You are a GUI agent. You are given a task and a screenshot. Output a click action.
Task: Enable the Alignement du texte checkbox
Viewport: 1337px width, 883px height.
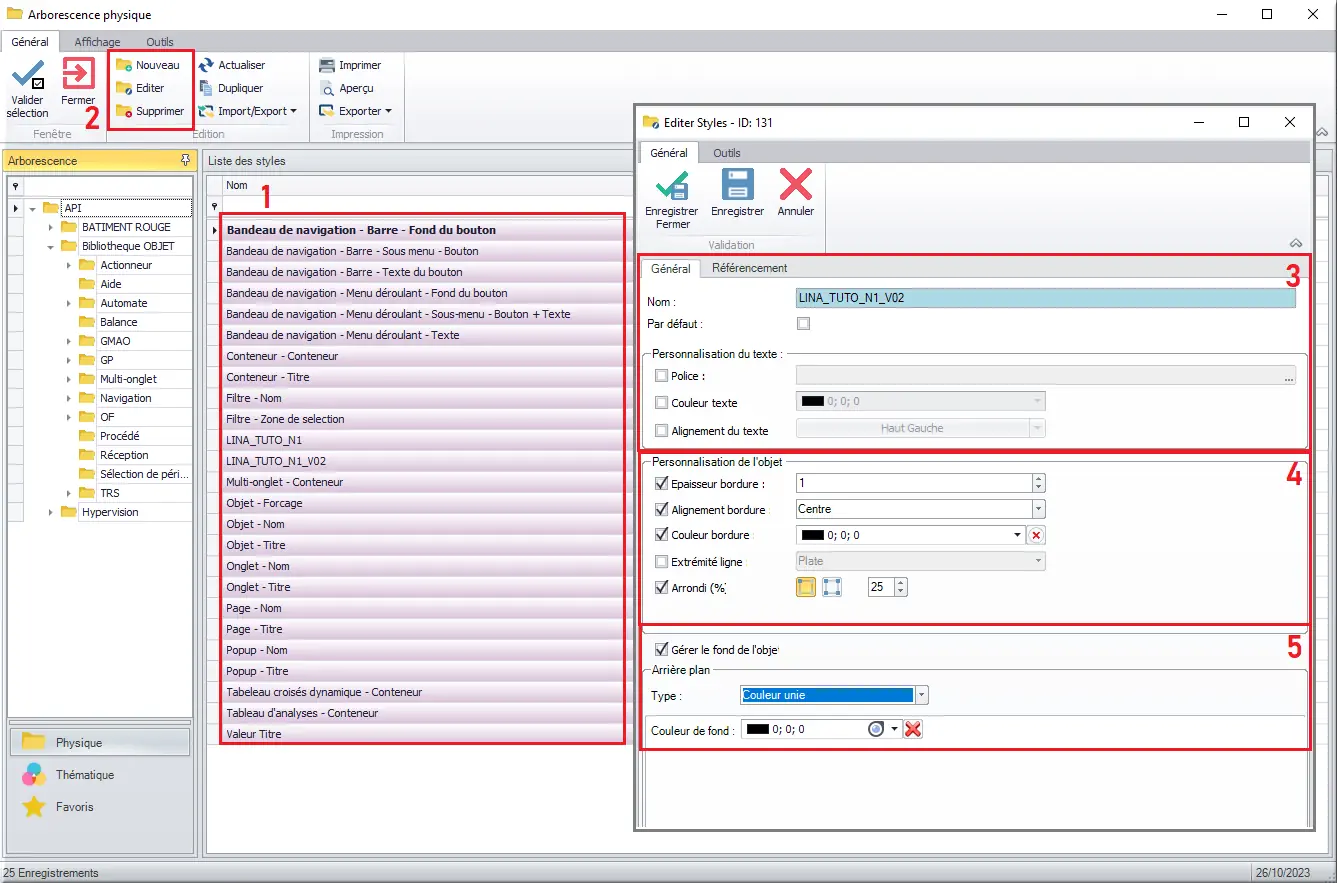(661, 430)
